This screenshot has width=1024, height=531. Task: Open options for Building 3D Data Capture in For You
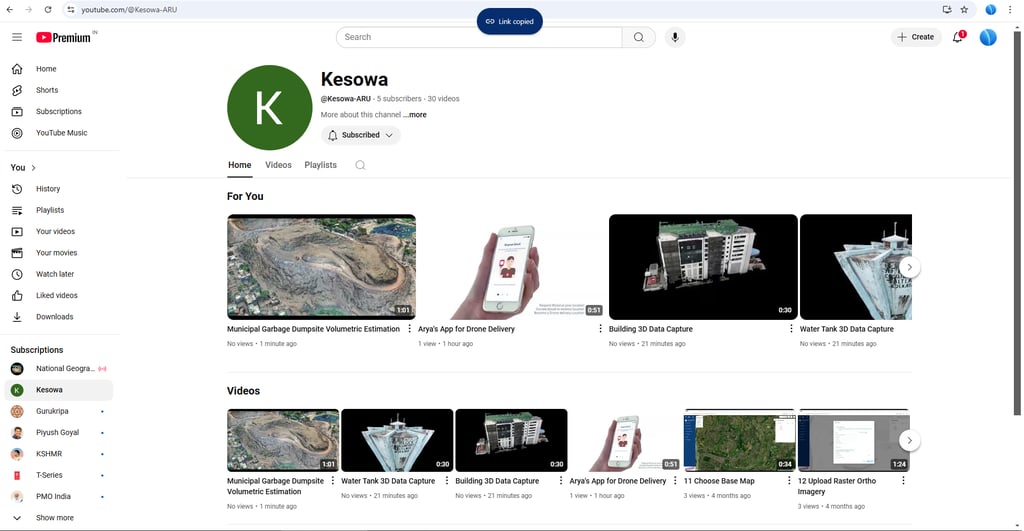[x=791, y=329]
